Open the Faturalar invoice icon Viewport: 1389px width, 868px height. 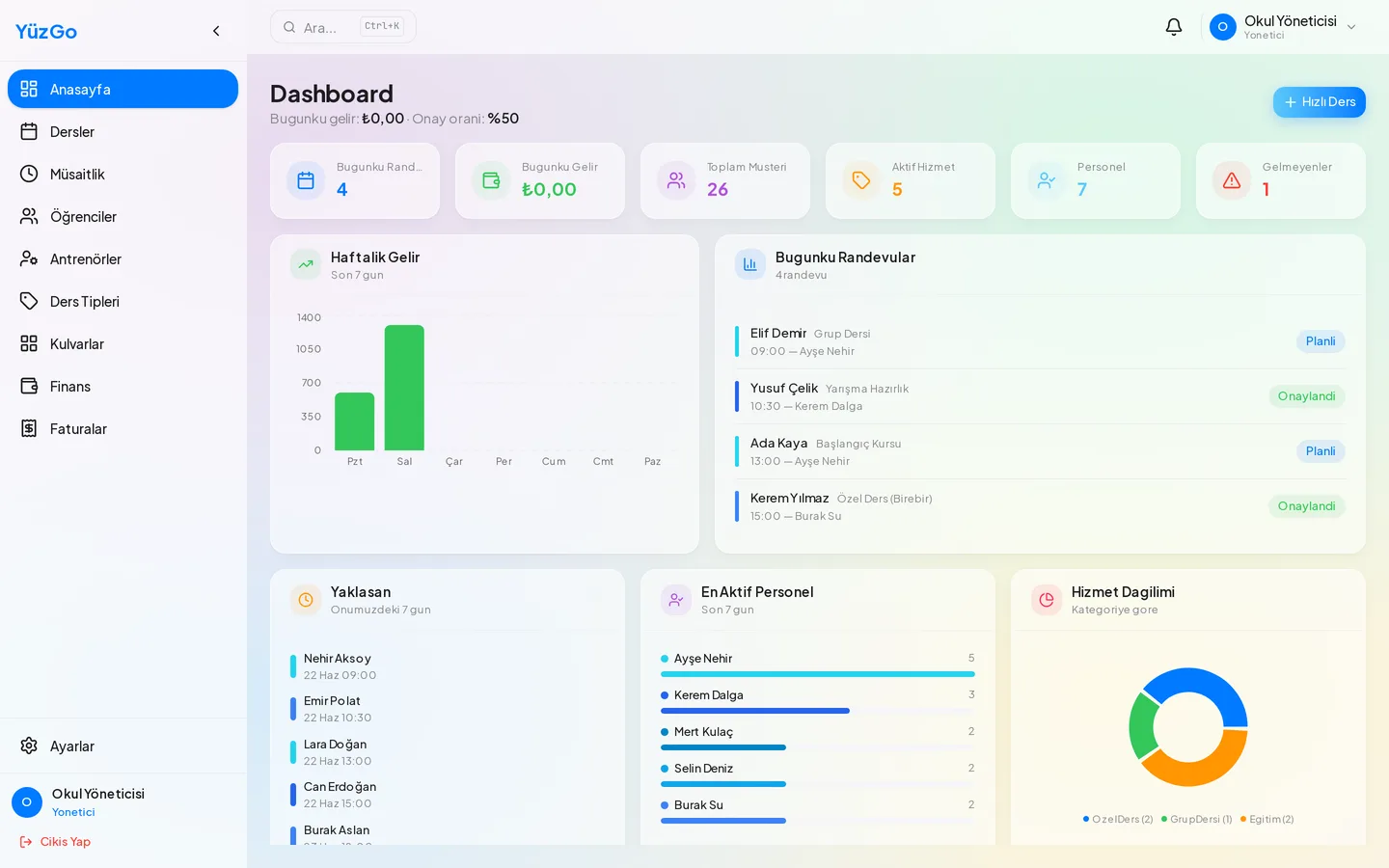29,429
